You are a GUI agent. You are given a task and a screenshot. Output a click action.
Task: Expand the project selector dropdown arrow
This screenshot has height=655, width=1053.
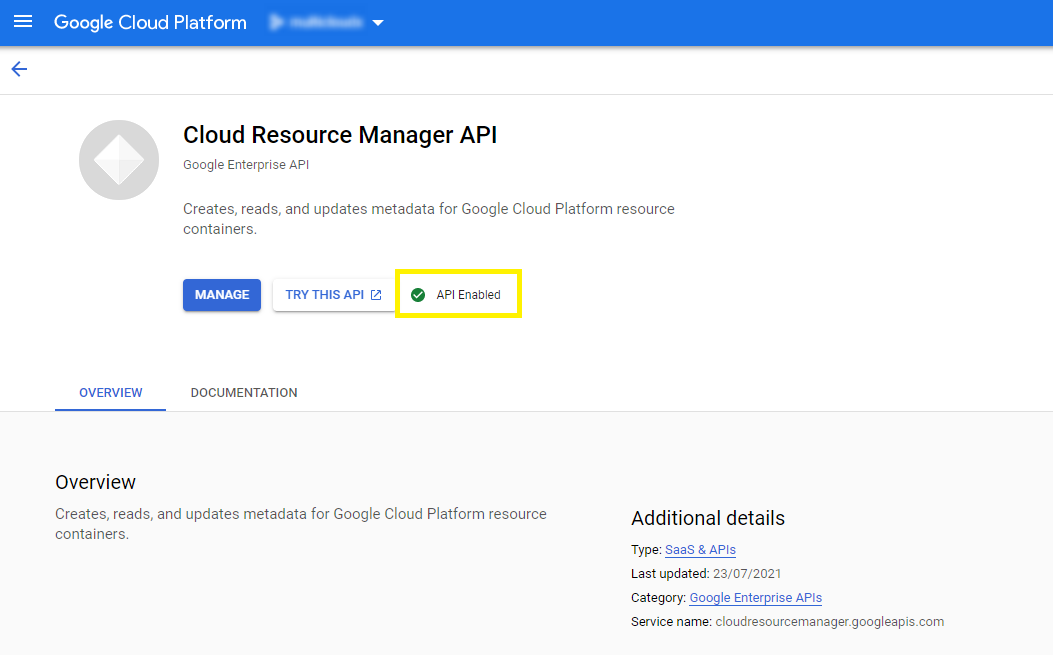pos(378,23)
